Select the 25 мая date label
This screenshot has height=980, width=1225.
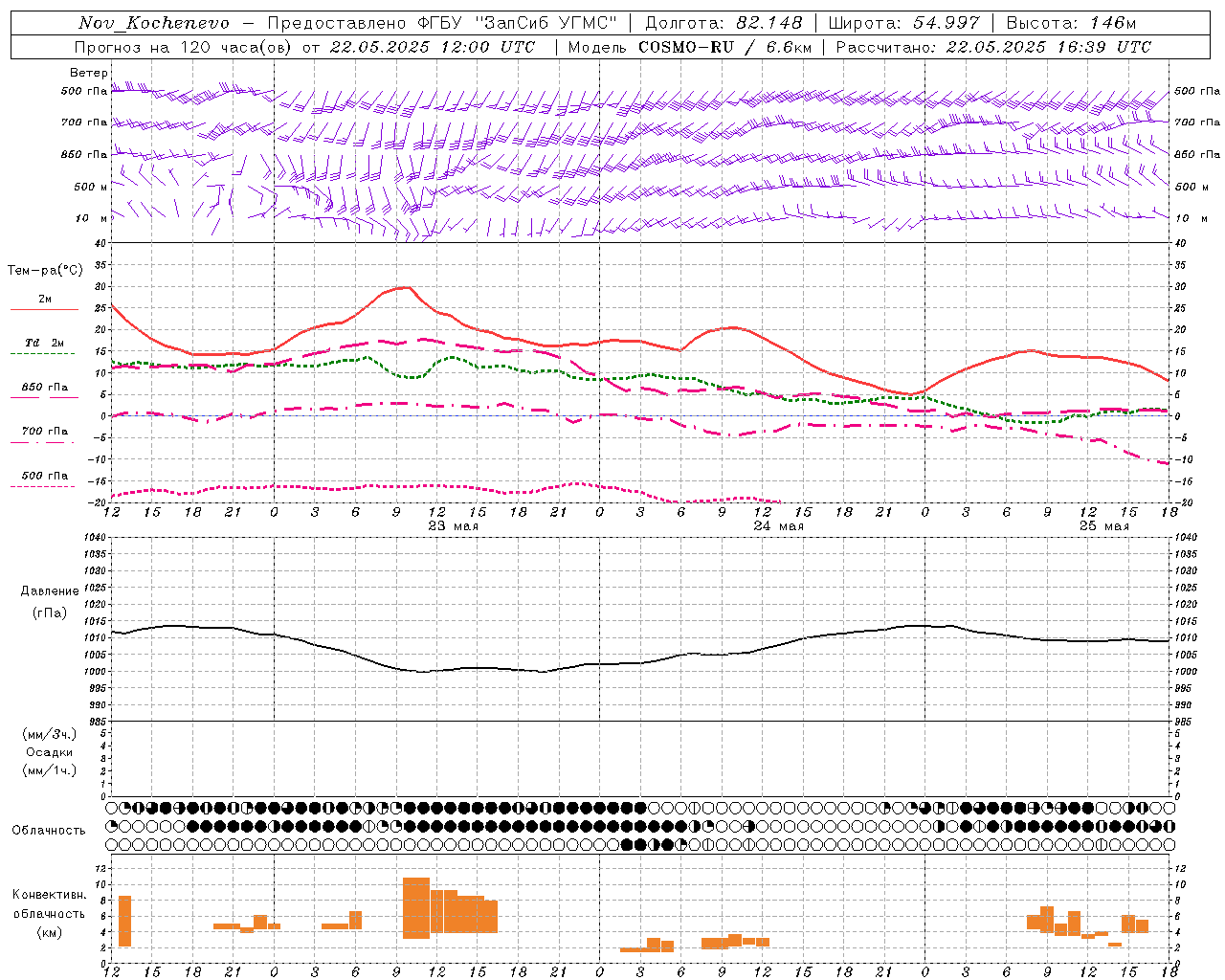tap(1103, 525)
